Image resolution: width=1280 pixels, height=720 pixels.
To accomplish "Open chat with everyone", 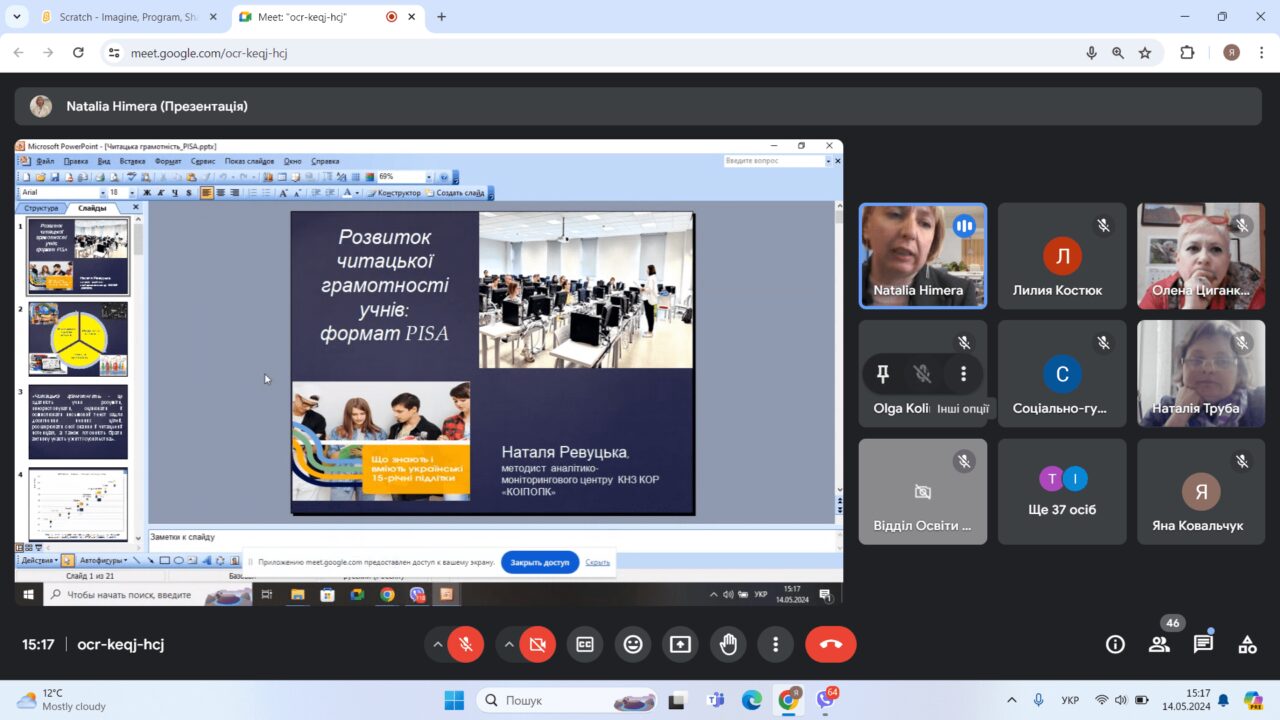I will [1203, 645].
